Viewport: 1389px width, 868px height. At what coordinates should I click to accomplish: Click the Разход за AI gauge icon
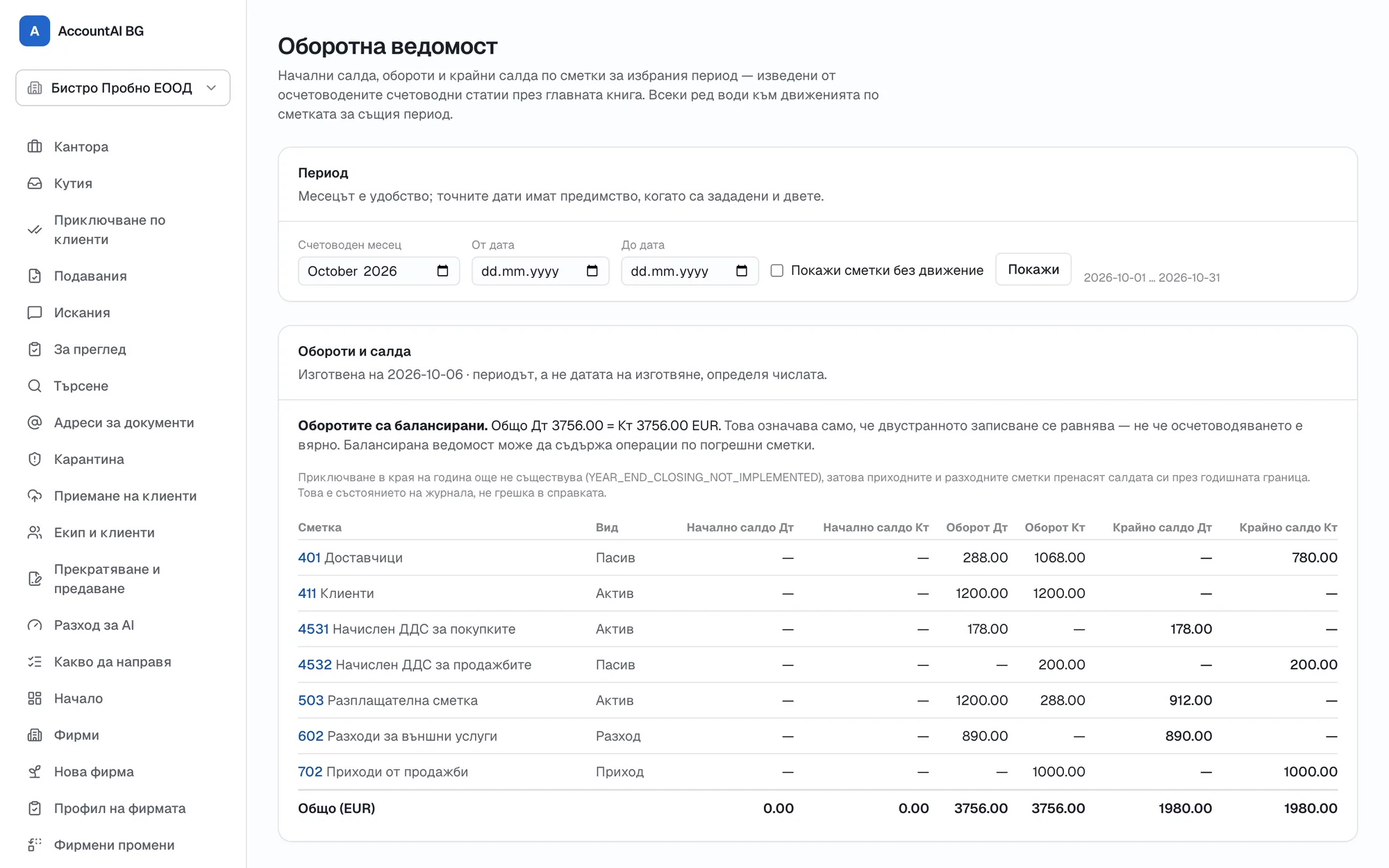[35, 625]
